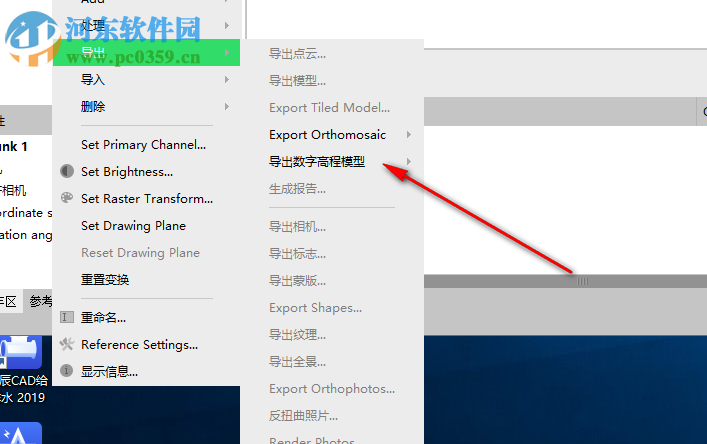Viewport: 707px width, 444px height.
Task: Click the 重命名 rename icon
Action: (x=67, y=317)
